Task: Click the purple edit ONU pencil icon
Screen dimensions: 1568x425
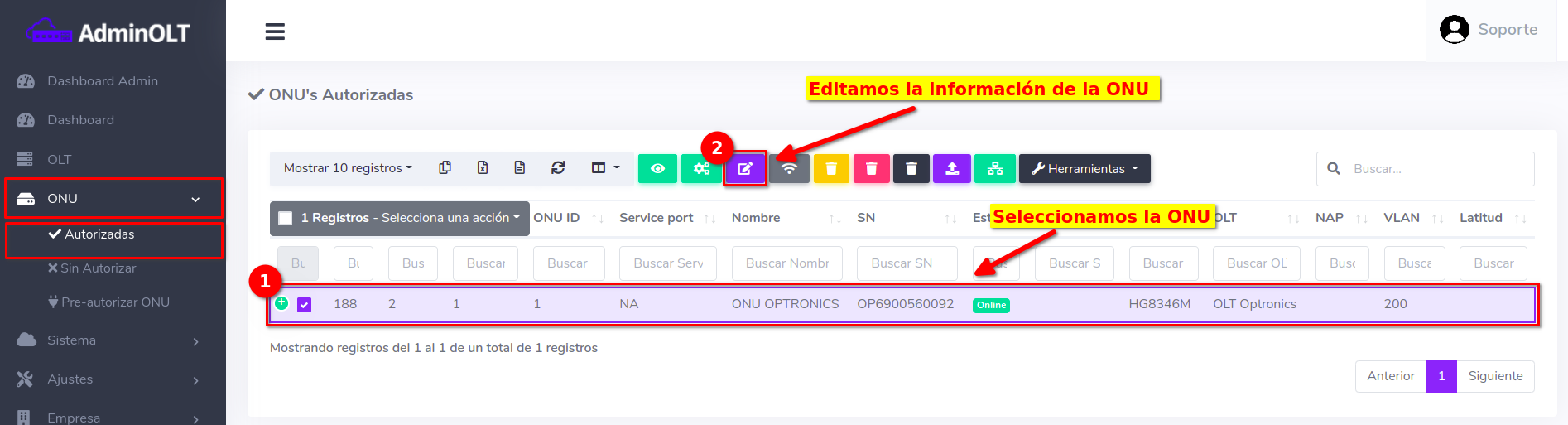Action: click(745, 169)
